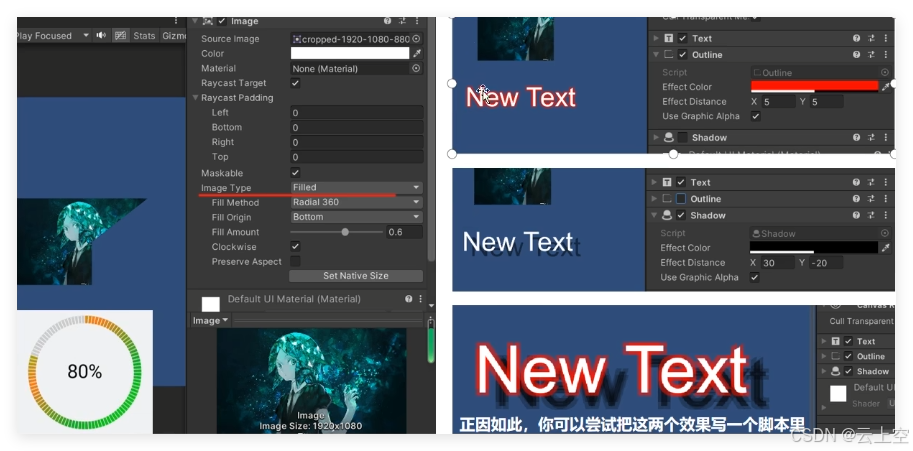Open the Image Type dropdown showing Filled
The image size is (913, 451).
tap(356, 187)
